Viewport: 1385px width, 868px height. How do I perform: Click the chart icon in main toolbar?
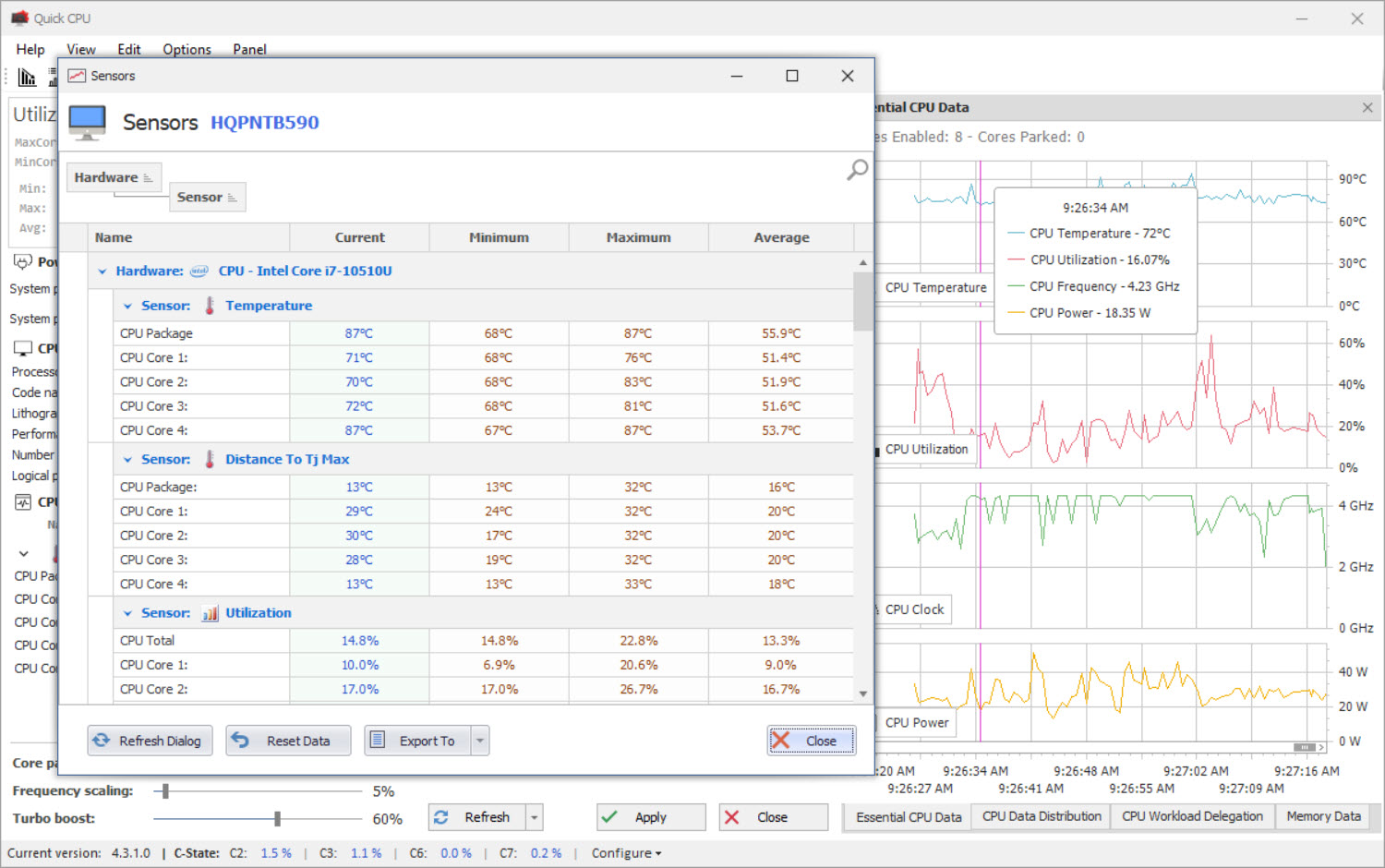(x=28, y=77)
